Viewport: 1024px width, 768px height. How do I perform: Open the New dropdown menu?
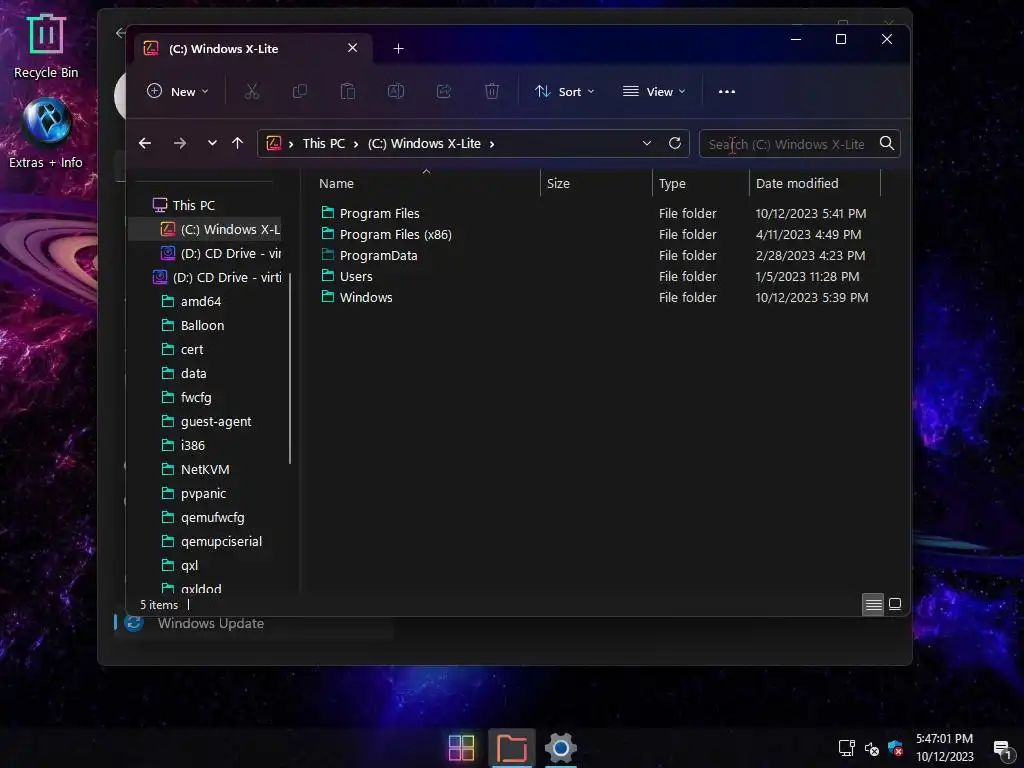(x=178, y=91)
